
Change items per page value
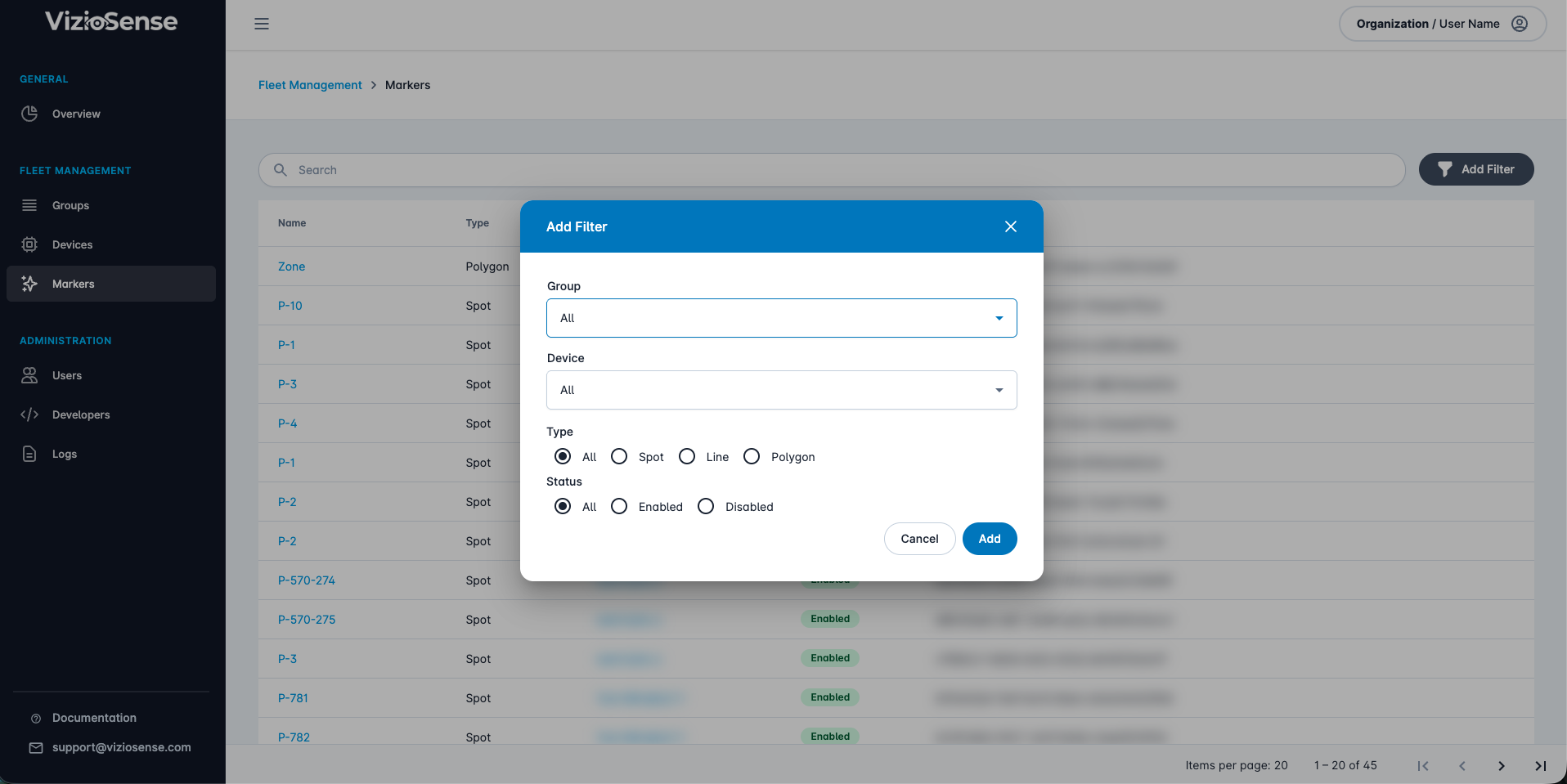[1281, 765]
